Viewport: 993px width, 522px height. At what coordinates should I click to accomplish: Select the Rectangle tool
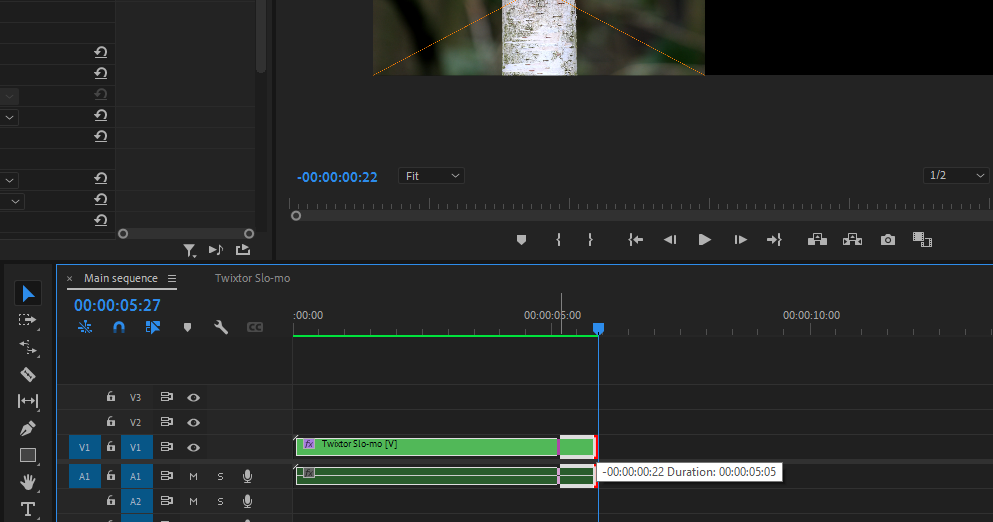point(27,455)
